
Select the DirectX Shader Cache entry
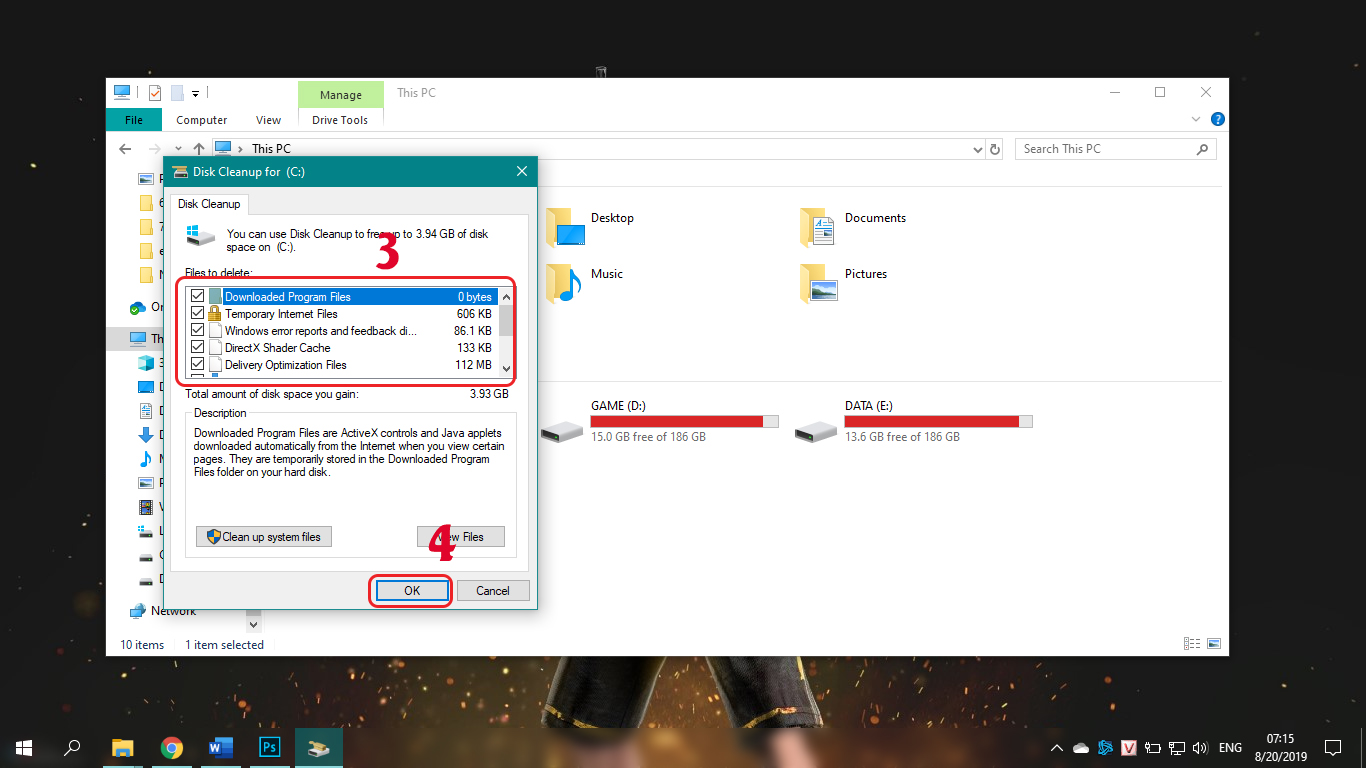[342, 348]
